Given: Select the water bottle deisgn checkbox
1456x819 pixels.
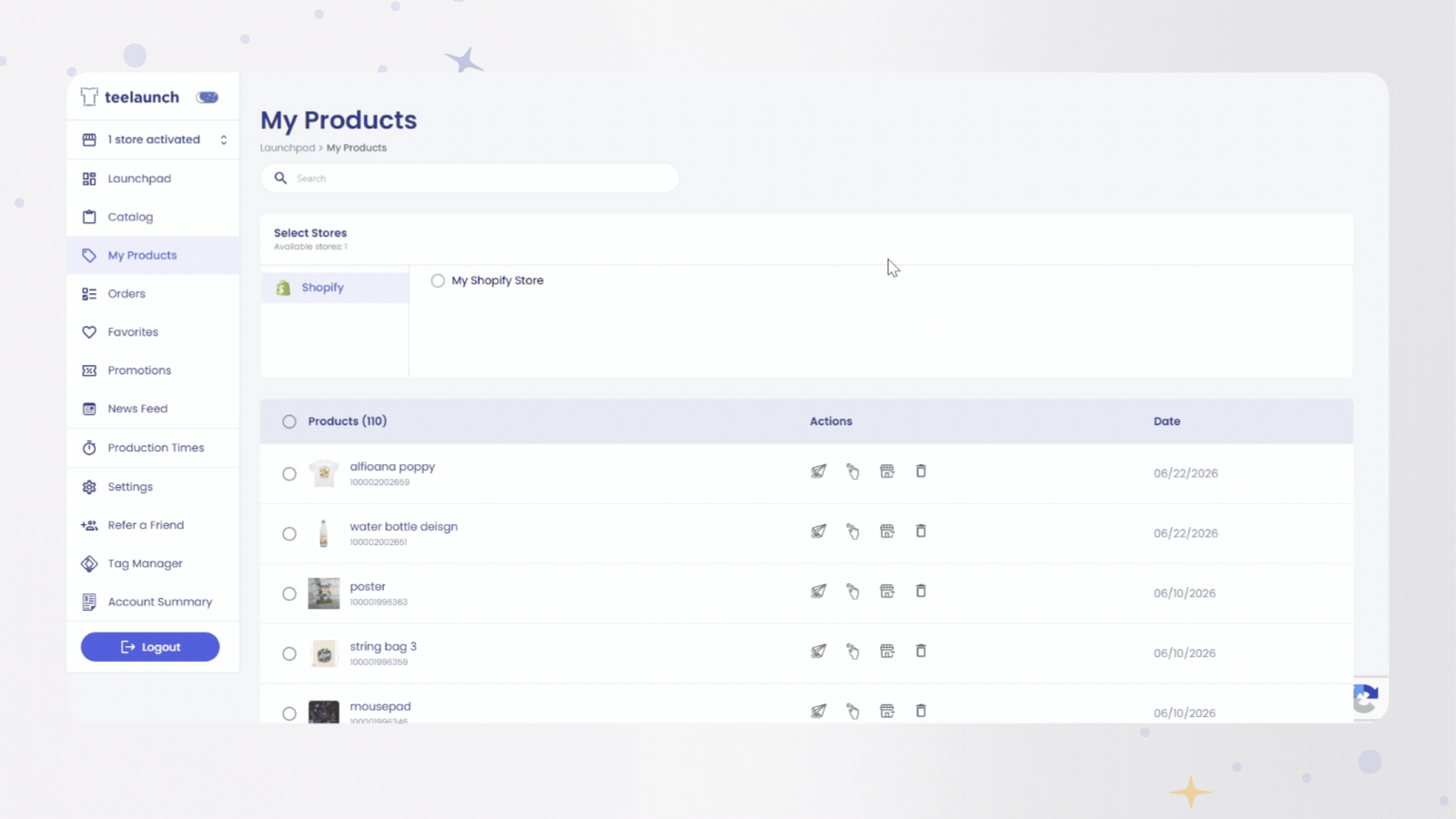Looking at the screenshot, I should (289, 534).
